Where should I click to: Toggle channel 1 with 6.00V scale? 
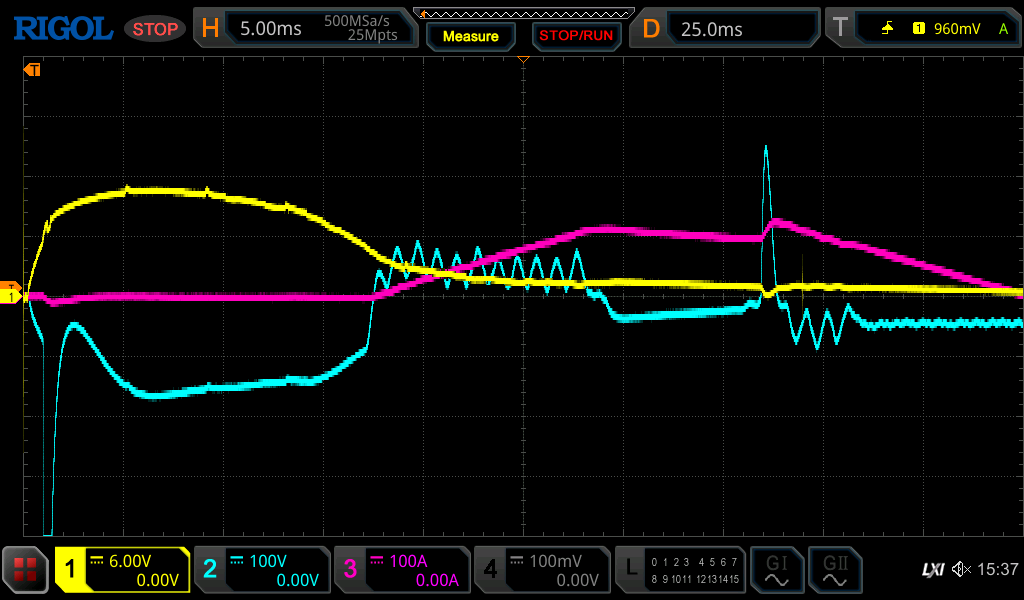(x=123, y=570)
